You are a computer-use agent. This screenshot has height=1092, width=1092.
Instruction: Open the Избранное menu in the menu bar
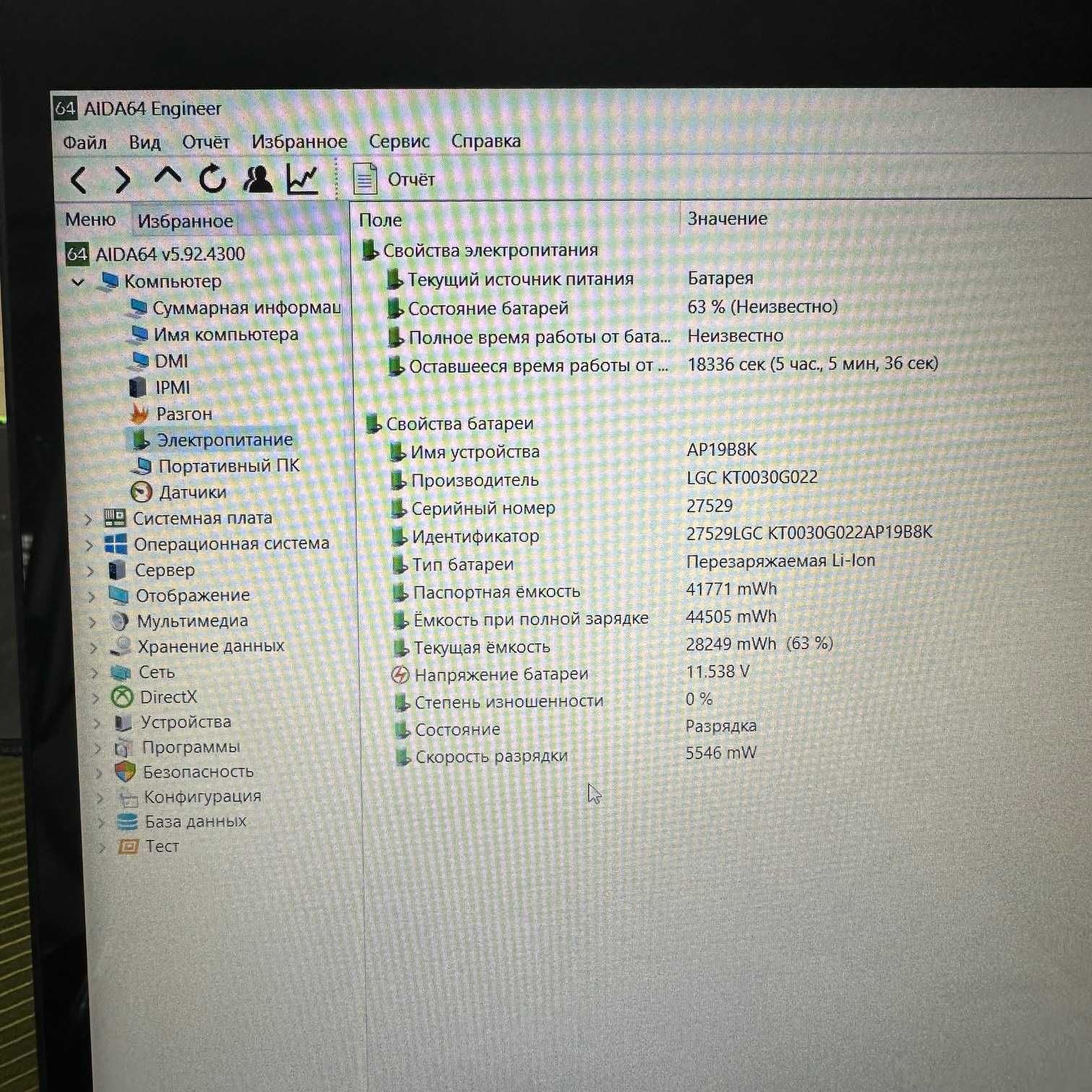point(299,142)
